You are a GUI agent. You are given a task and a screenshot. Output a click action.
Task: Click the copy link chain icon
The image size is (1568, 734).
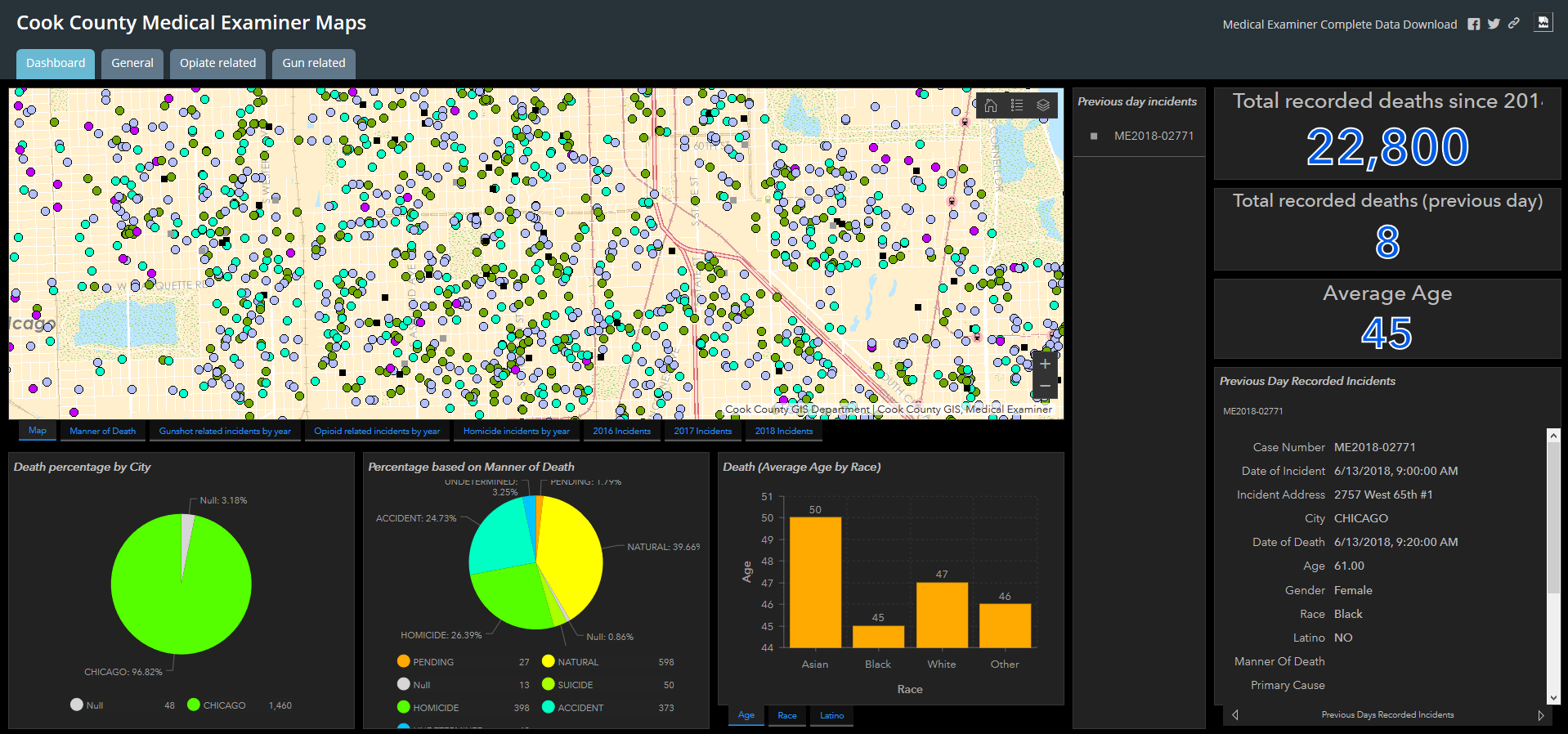pos(1514,24)
